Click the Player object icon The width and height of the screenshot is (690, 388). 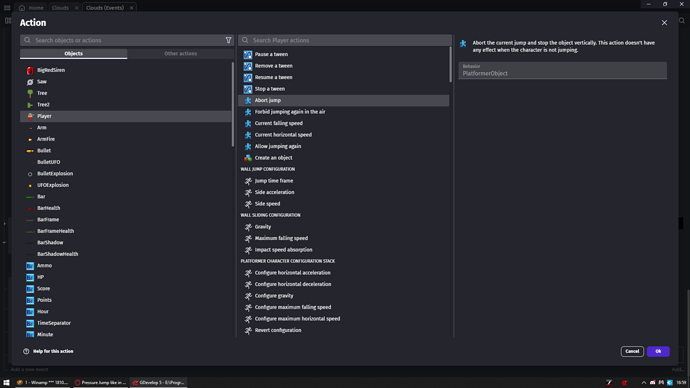tap(30, 116)
